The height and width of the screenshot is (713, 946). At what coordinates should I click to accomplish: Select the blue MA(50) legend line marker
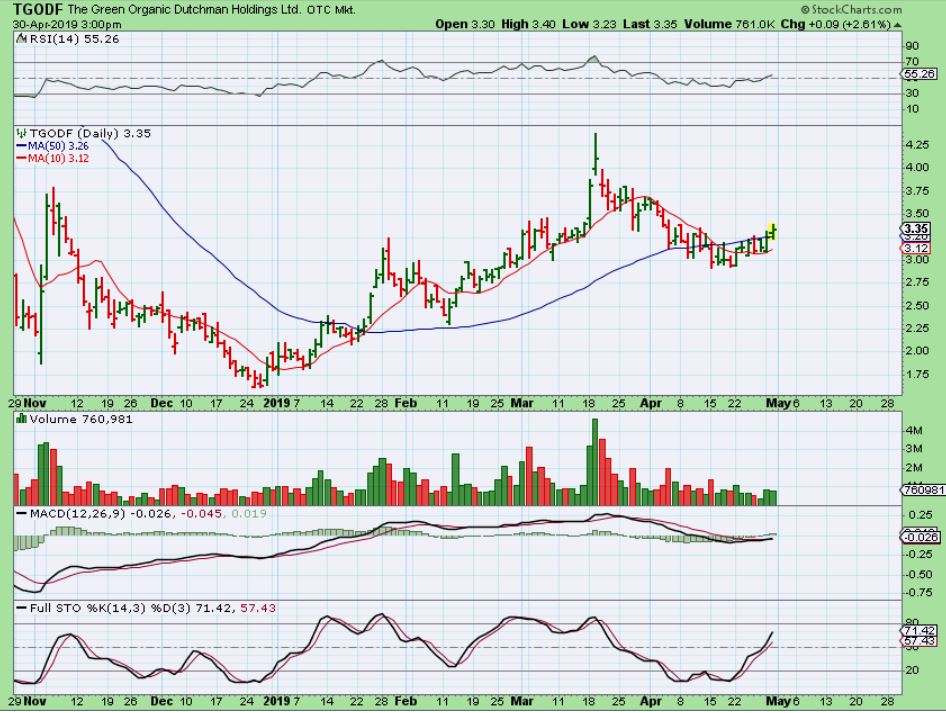pos(21,145)
